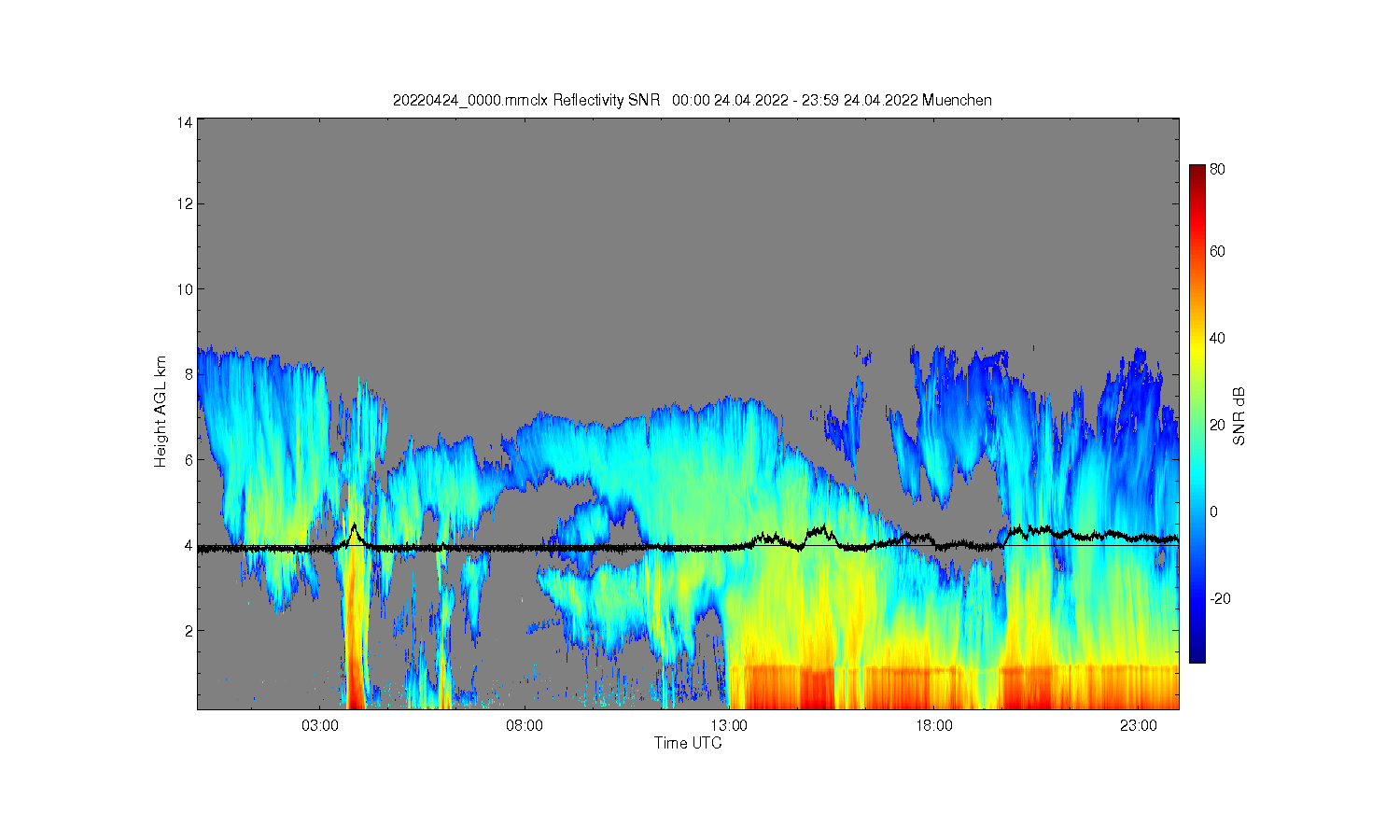1400x840 pixels.
Task: Click the height tick label 14
Action: click(185, 122)
